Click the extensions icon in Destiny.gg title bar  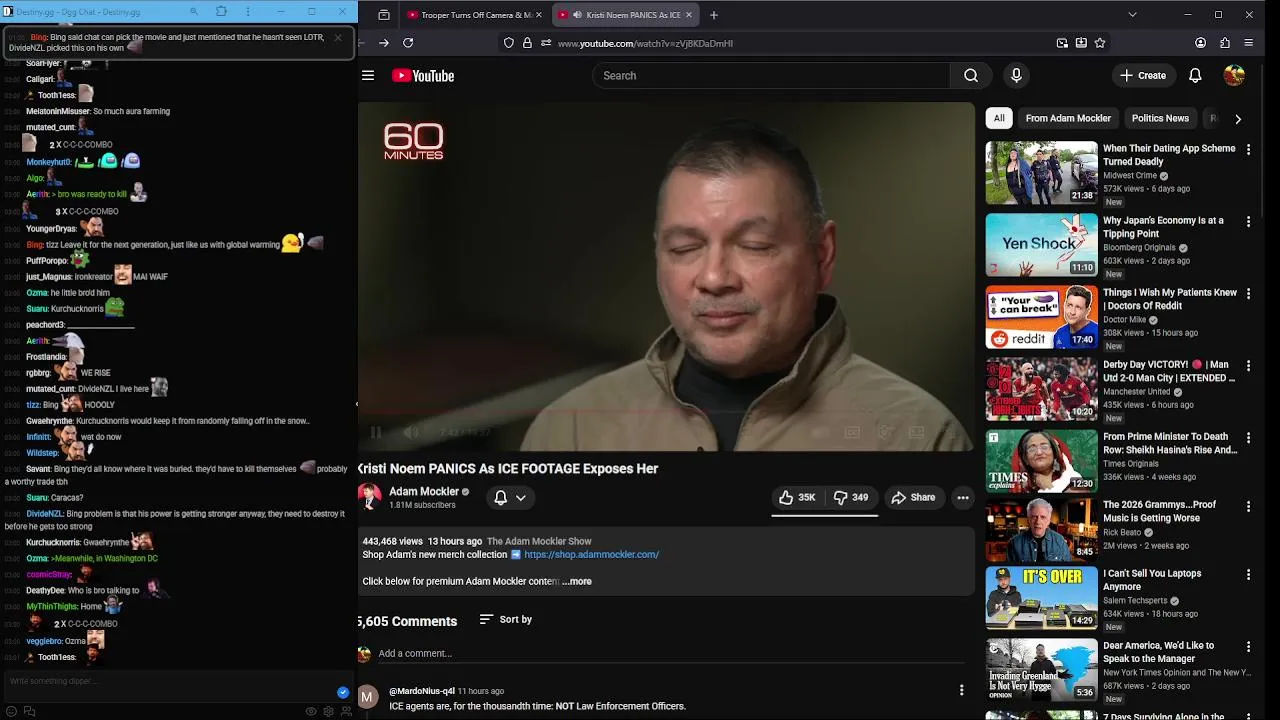tap(221, 12)
